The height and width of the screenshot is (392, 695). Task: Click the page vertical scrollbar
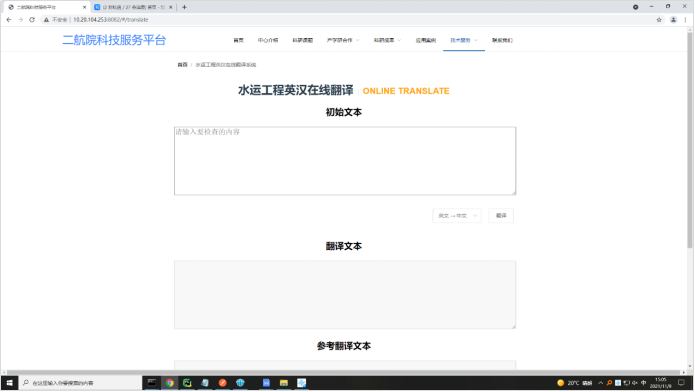(x=690, y=140)
